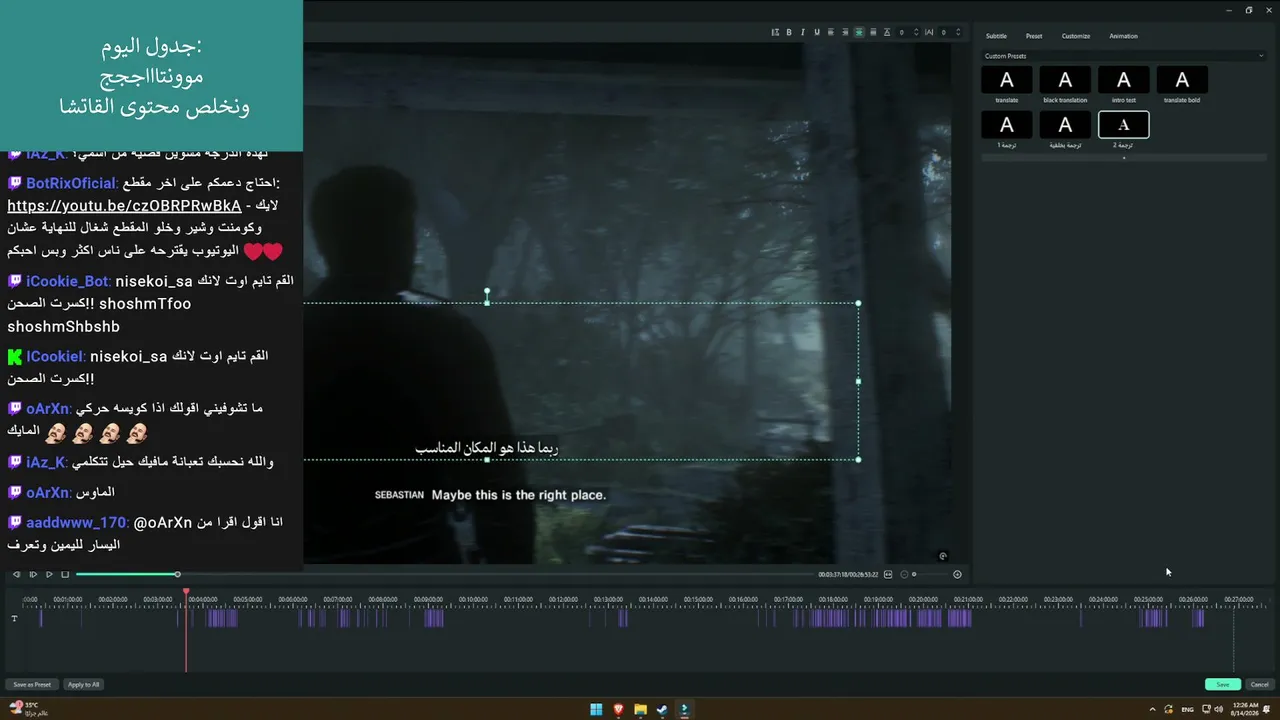1280x720 pixels.
Task: Click the letter spacing icon
Action: coord(929,32)
